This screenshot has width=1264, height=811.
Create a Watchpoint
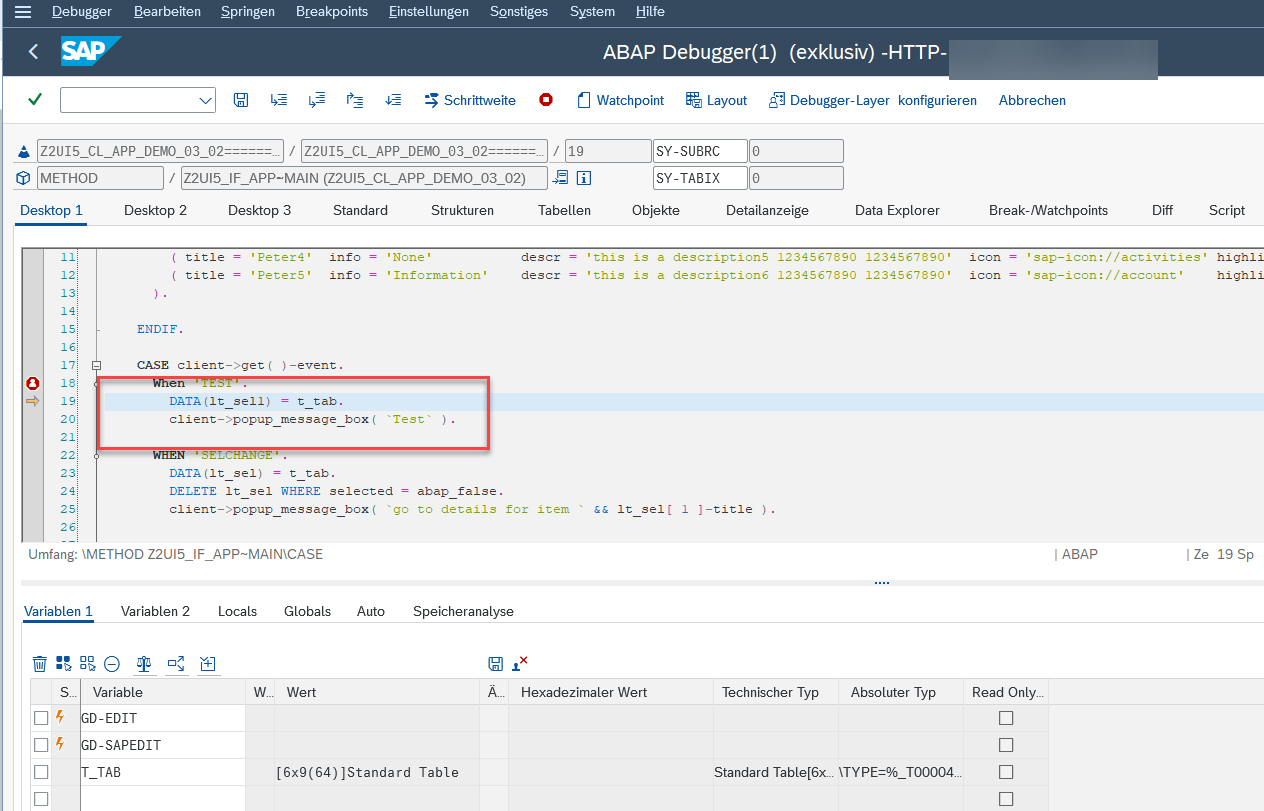tap(620, 100)
